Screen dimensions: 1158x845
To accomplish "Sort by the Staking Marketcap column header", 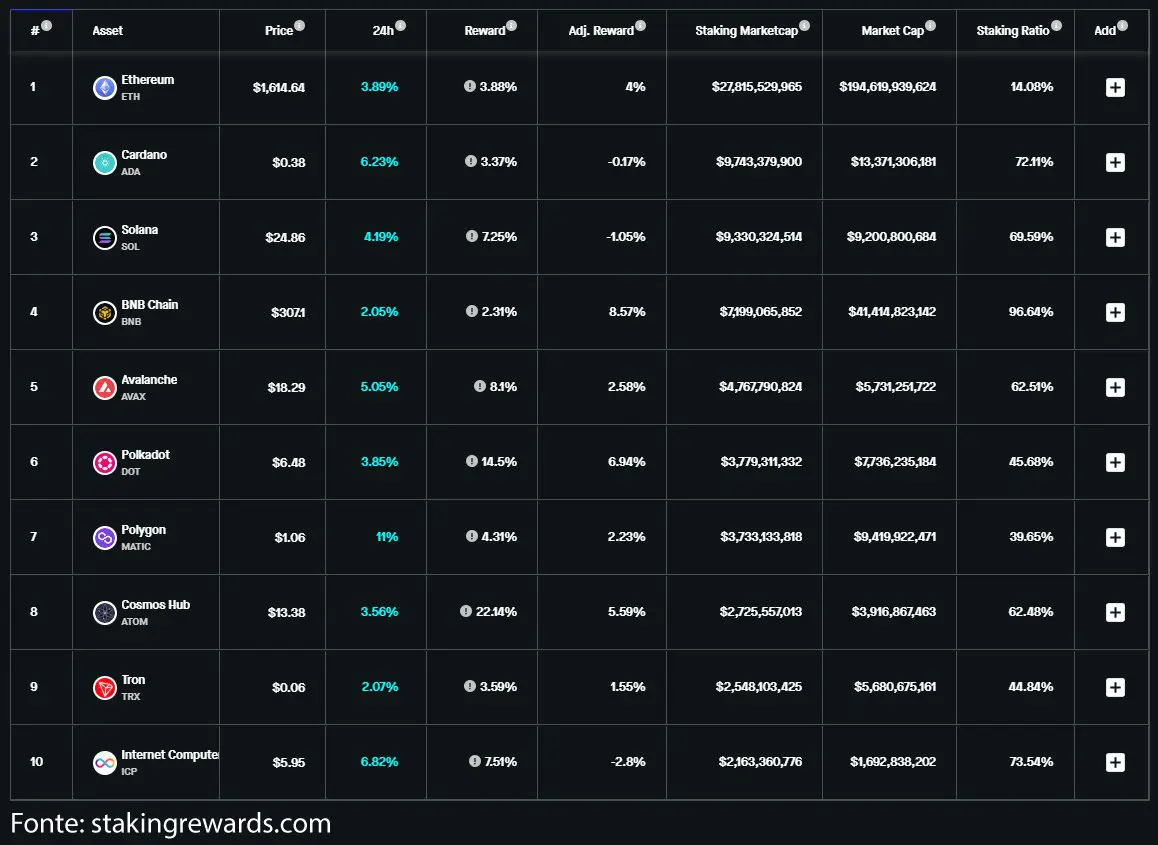I will pos(747,30).
